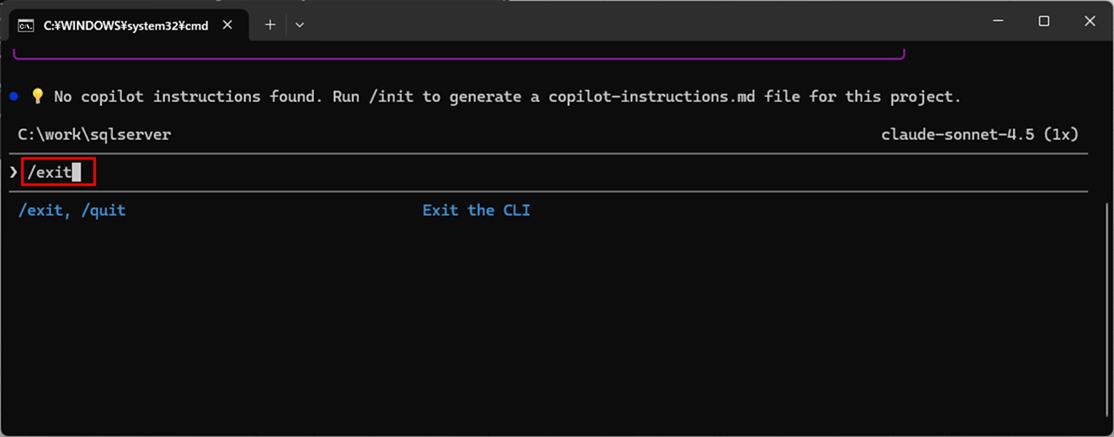
Task: Maximize the terminal window
Action: pyautogui.click(x=1043, y=21)
